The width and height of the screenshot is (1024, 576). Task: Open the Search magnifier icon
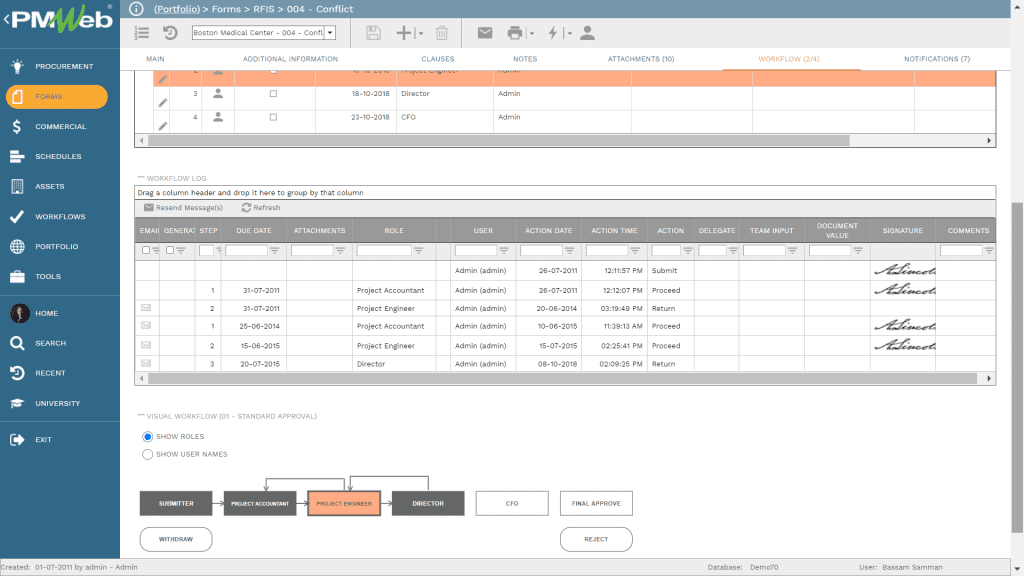(x=17, y=344)
